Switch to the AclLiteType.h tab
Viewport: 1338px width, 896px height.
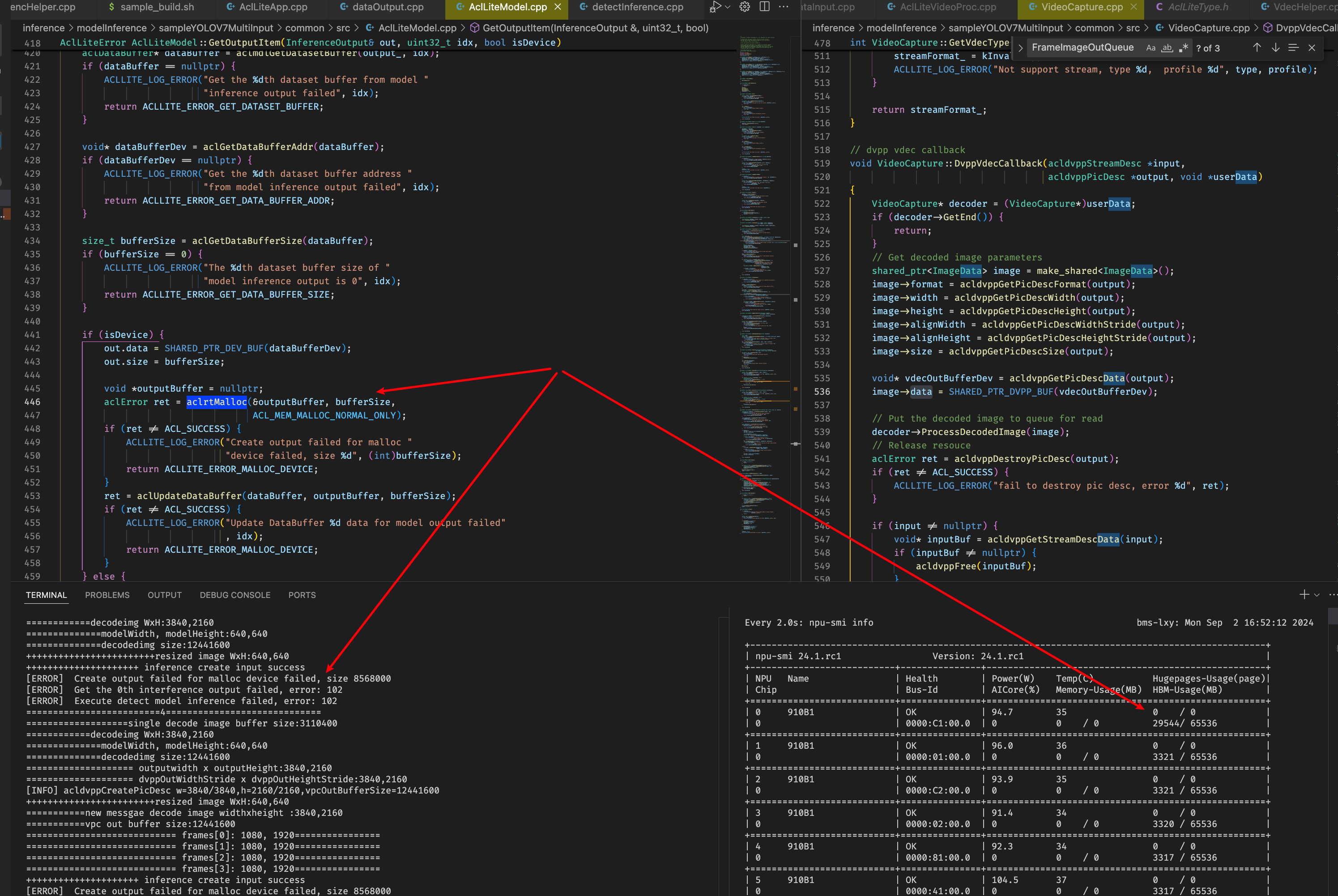pos(1191,7)
